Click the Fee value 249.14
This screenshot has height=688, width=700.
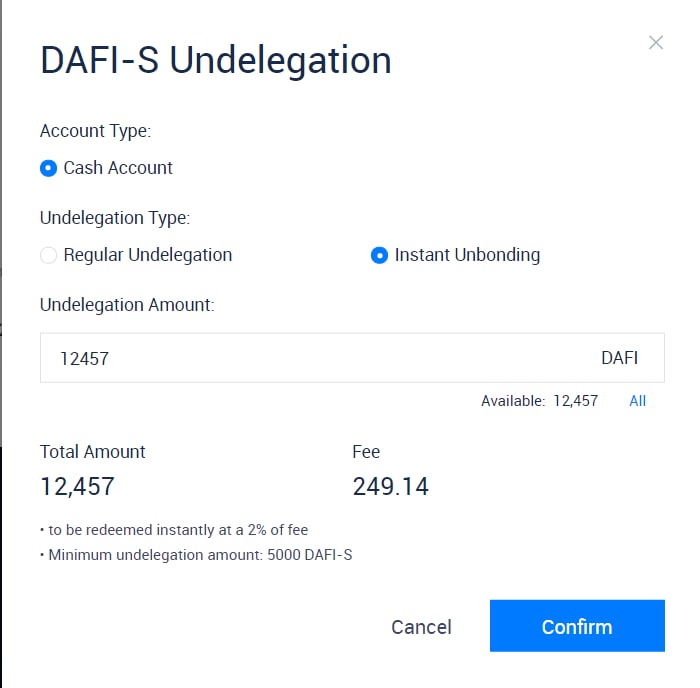(x=390, y=486)
